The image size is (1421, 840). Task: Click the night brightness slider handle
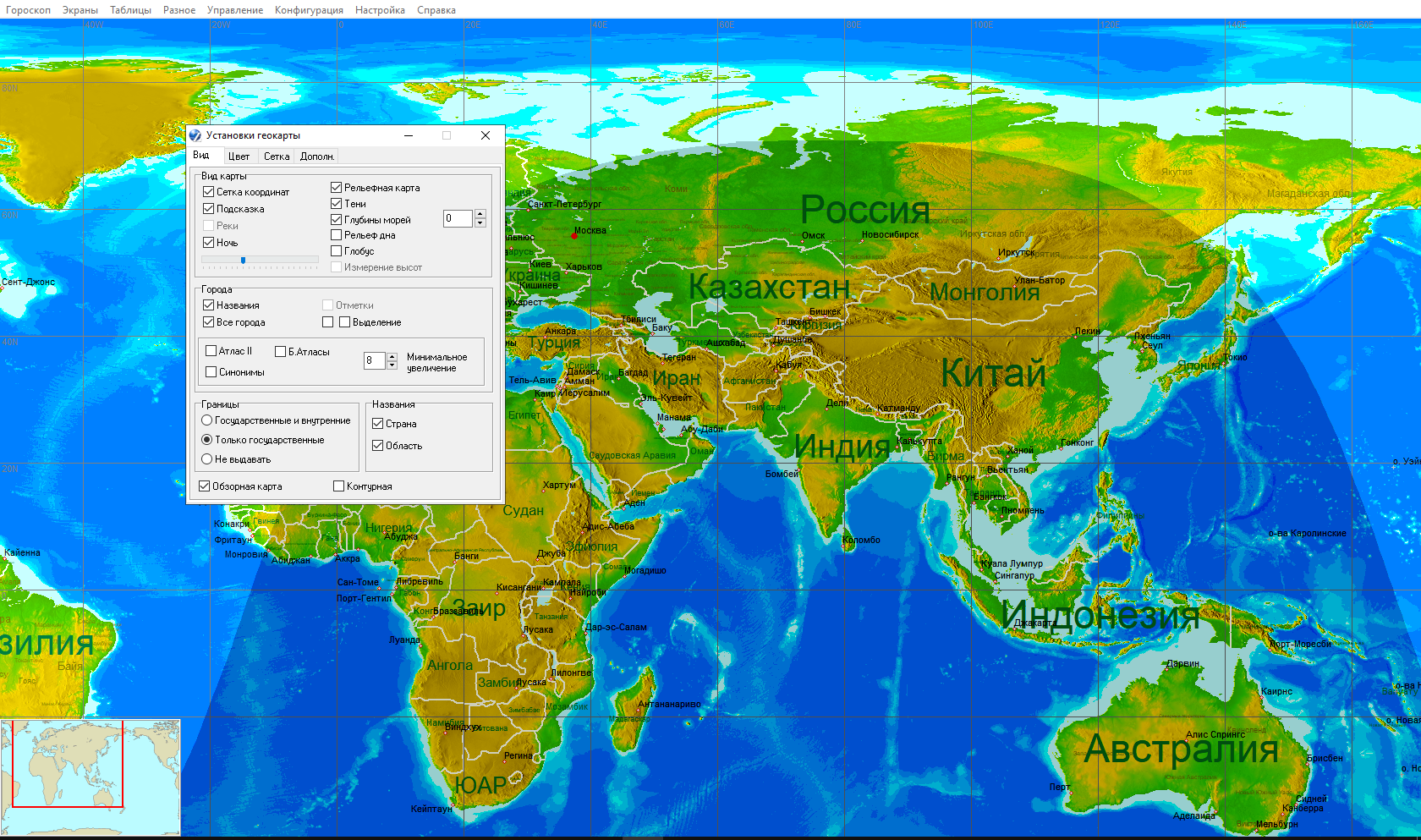244,261
